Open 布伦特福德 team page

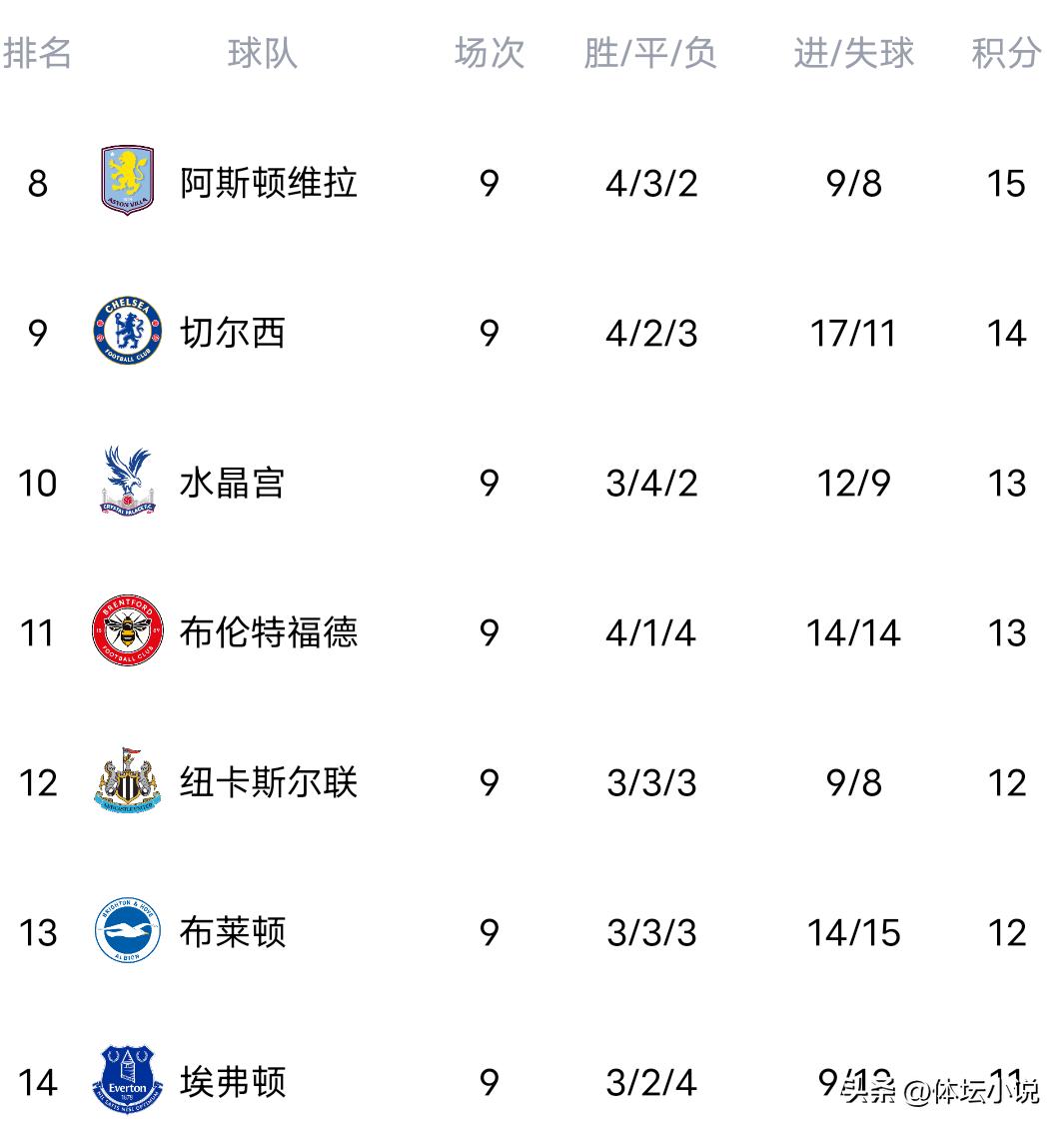268,632
